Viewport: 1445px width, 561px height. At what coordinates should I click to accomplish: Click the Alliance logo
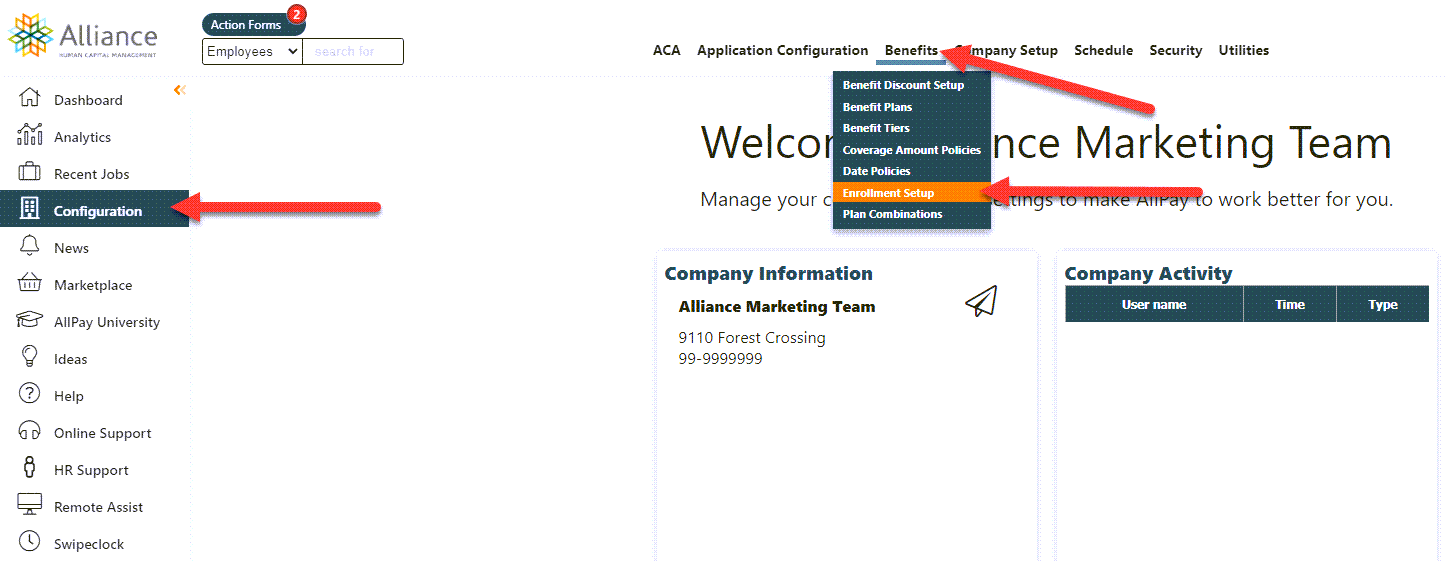pos(82,36)
